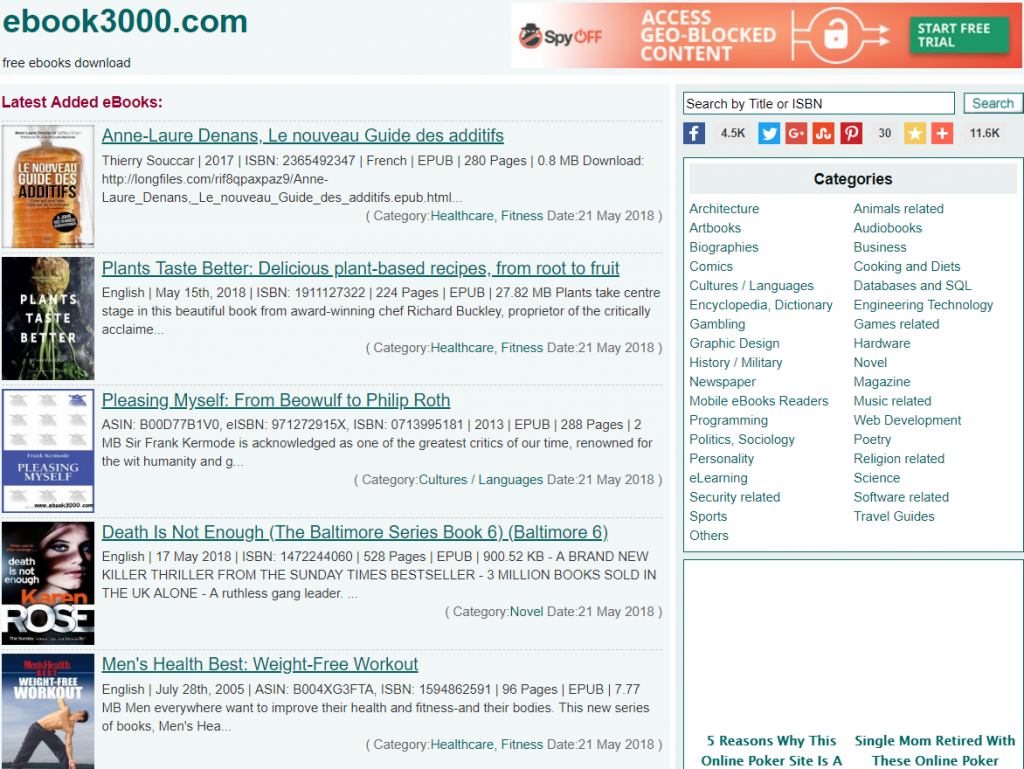Browse the Databases and SQL category

912,286
